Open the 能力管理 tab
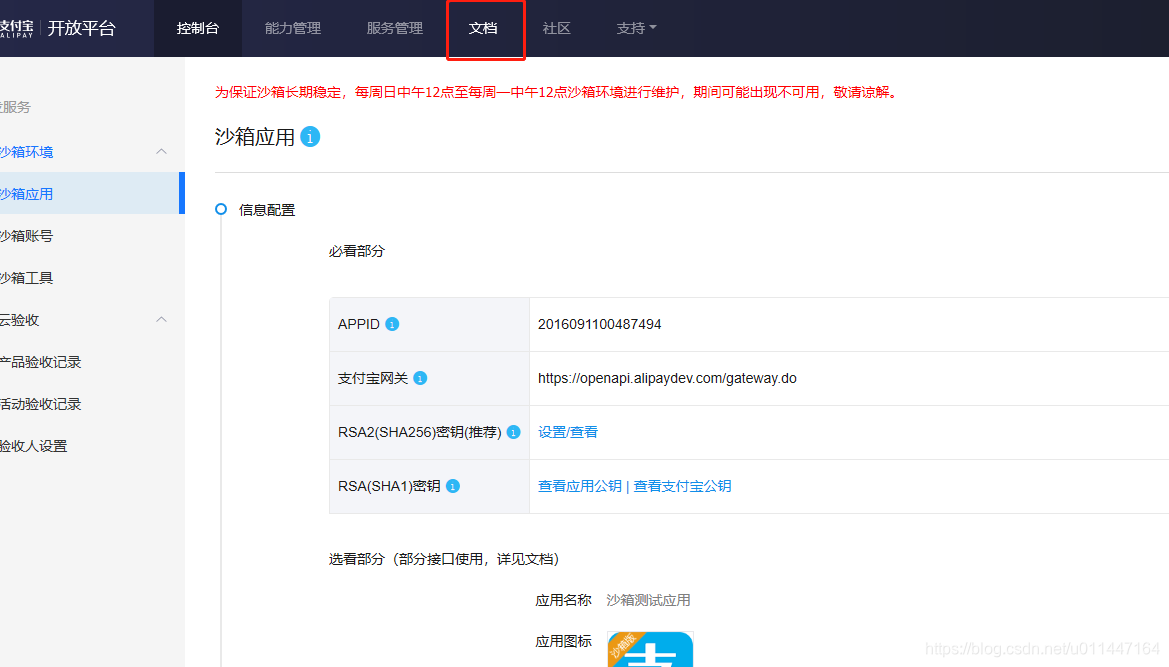 pos(293,28)
